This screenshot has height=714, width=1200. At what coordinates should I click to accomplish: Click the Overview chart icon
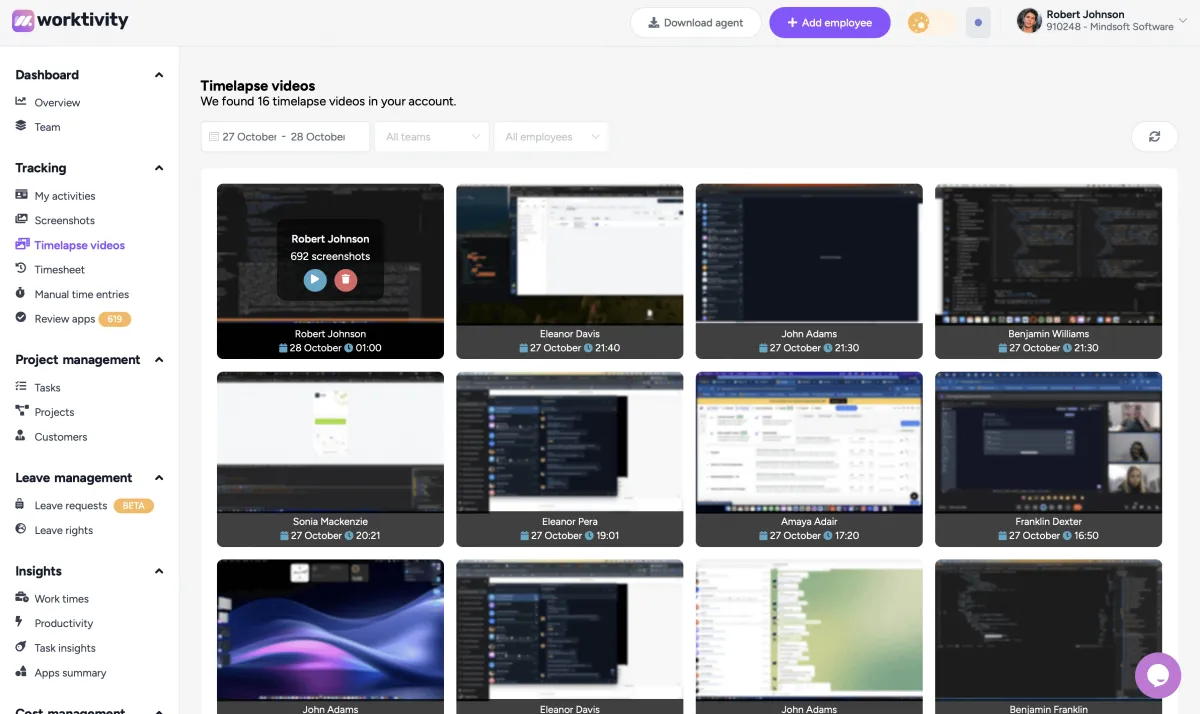coord(21,102)
